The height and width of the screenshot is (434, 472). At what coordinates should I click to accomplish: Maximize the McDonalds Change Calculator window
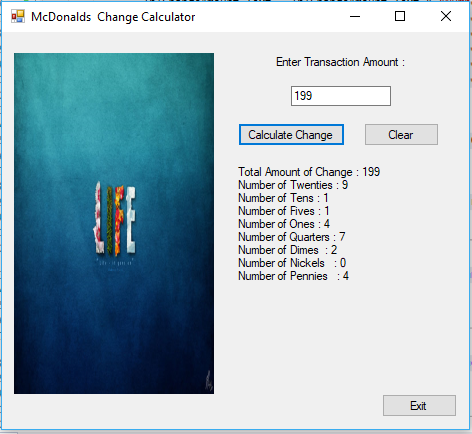click(400, 16)
